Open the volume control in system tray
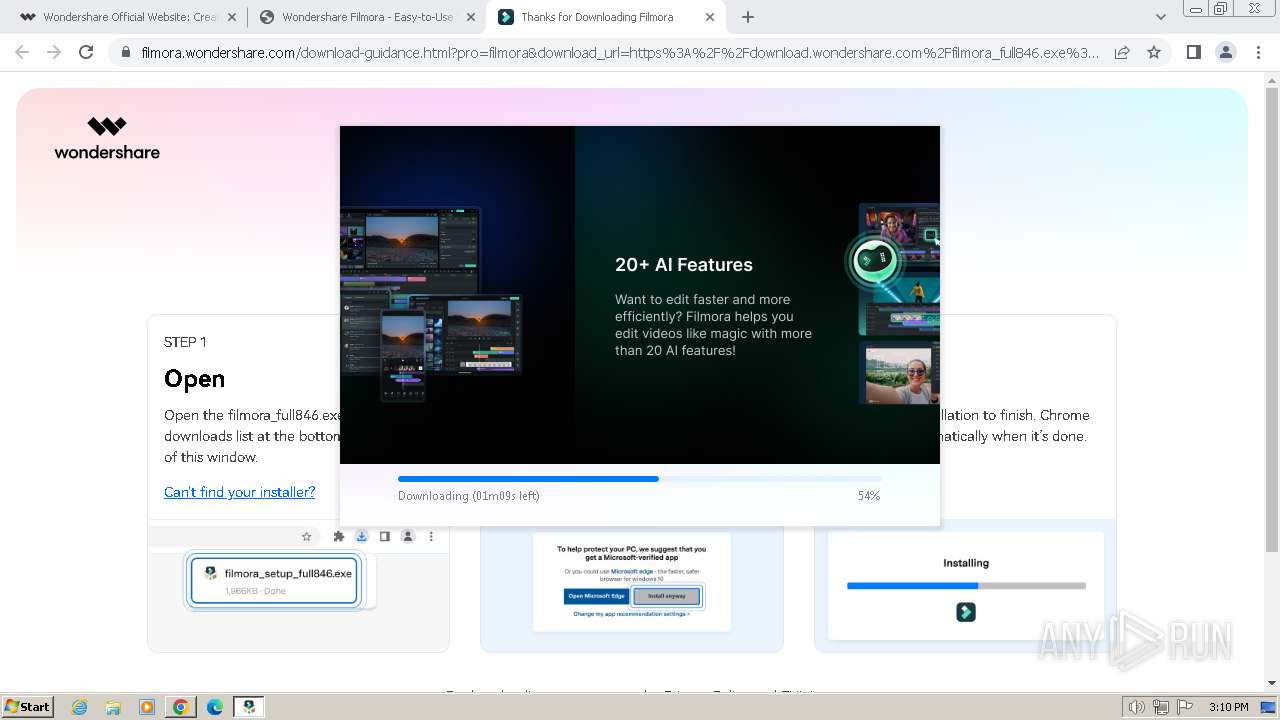Image resolution: width=1280 pixels, height=720 pixels. pyautogui.click(x=1137, y=707)
